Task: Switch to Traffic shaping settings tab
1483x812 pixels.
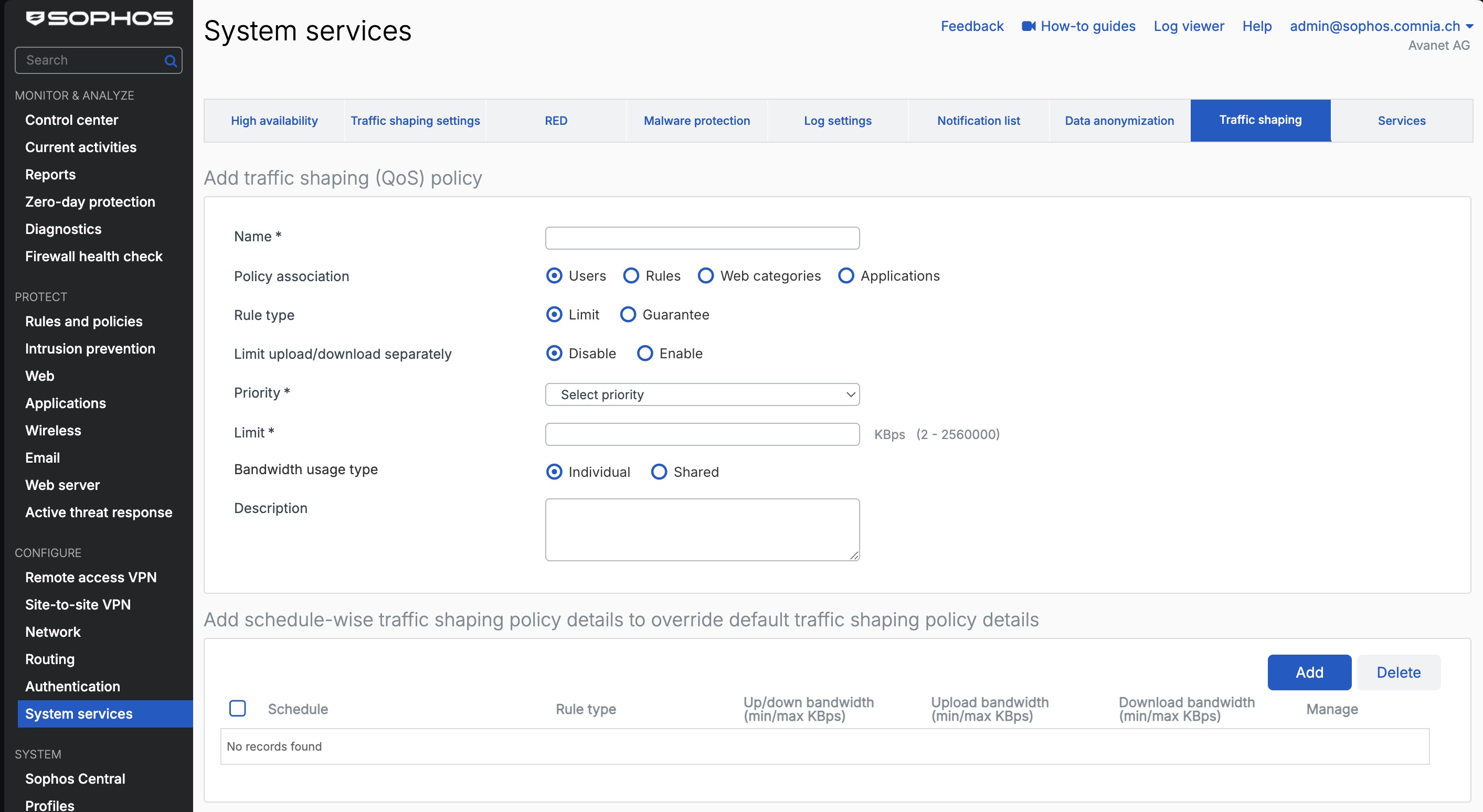Action: click(415, 121)
